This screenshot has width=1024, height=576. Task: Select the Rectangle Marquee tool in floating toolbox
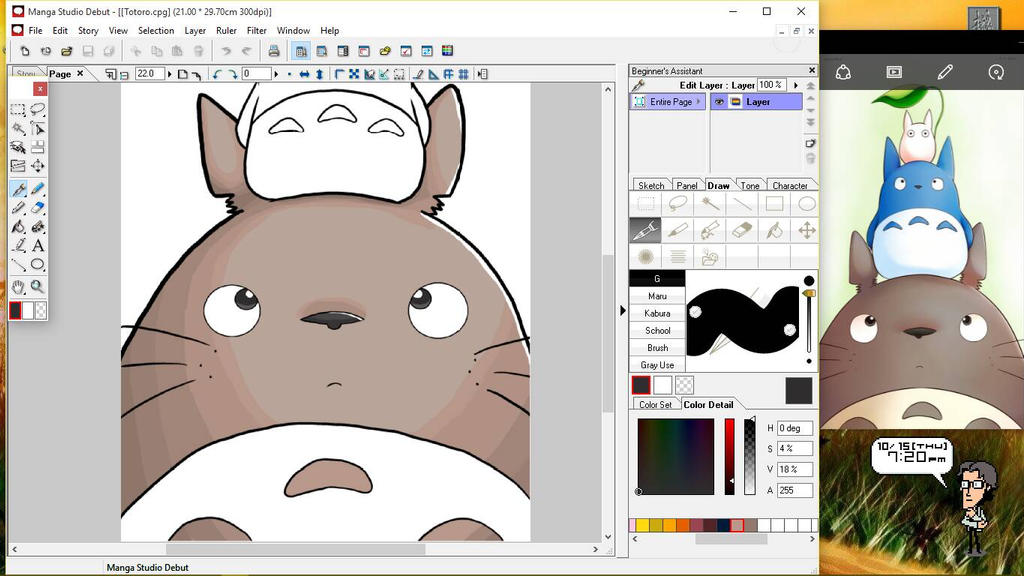point(18,110)
